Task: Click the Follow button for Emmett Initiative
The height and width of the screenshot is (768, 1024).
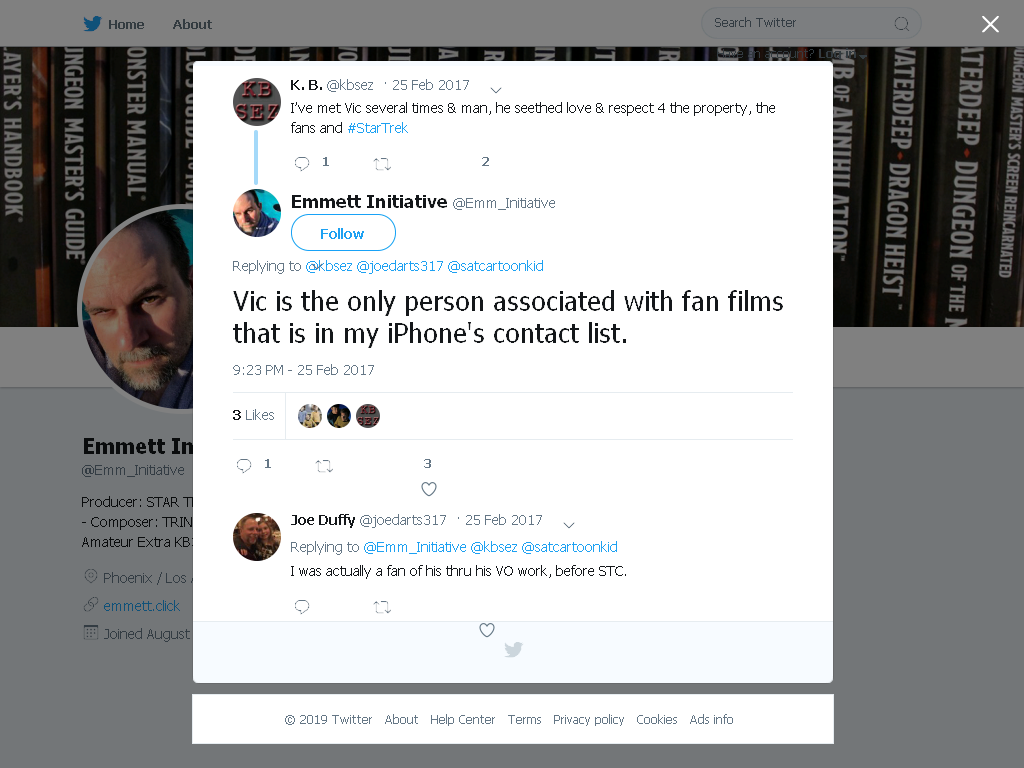Action: click(343, 233)
